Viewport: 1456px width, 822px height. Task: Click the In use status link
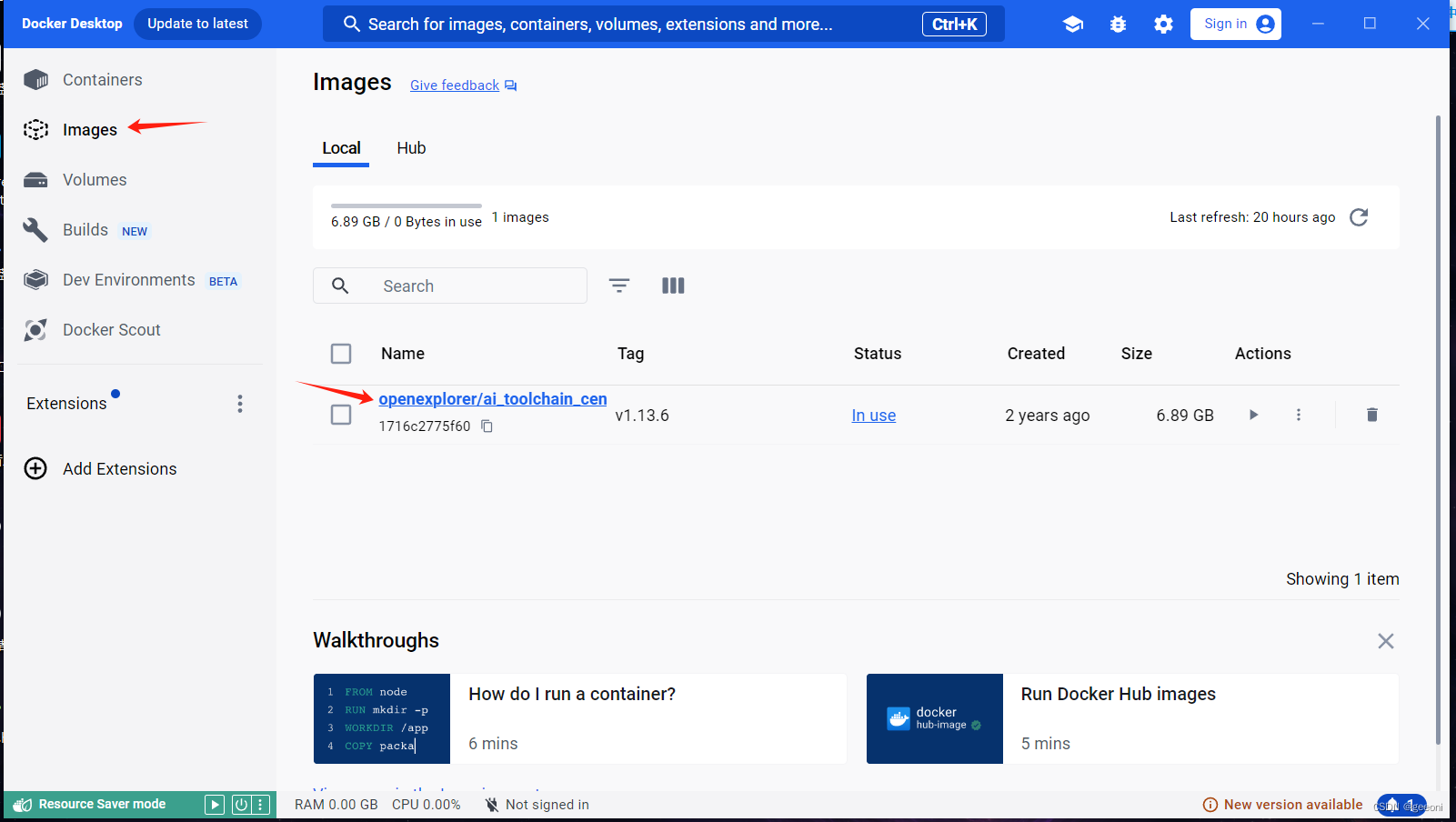coord(874,416)
